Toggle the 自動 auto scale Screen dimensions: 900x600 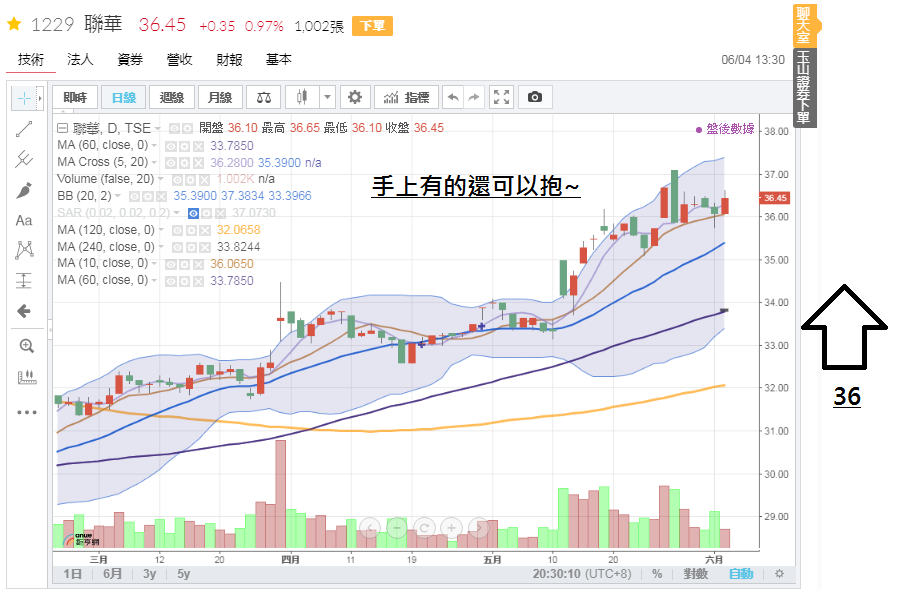click(740, 574)
